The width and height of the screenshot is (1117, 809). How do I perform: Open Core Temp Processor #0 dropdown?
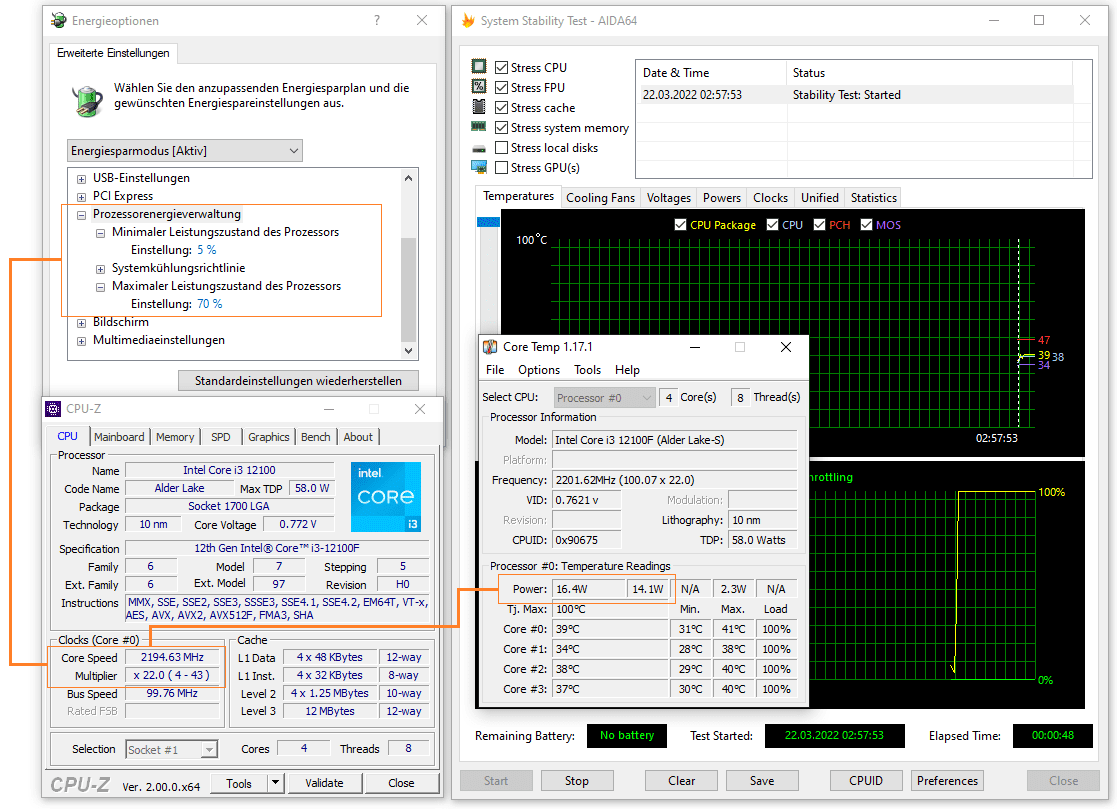tap(604, 397)
